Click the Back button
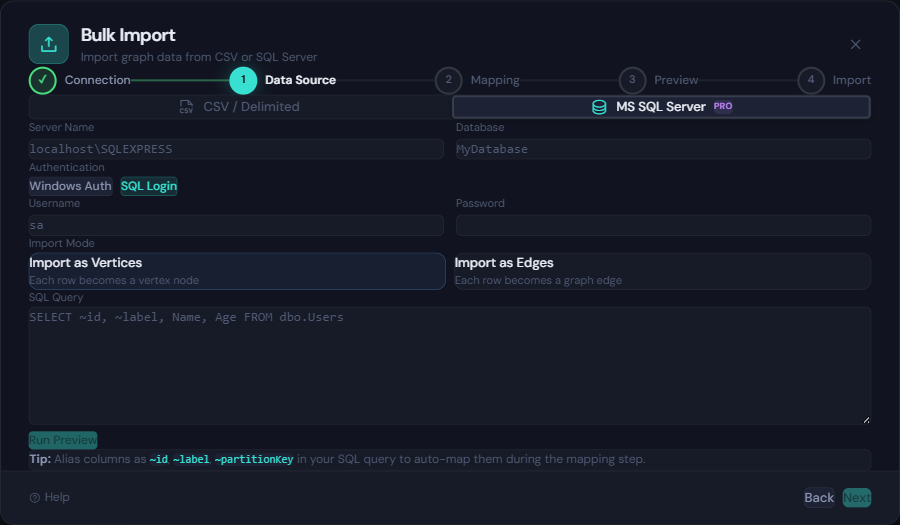The width and height of the screenshot is (900, 525). (x=819, y=497)
